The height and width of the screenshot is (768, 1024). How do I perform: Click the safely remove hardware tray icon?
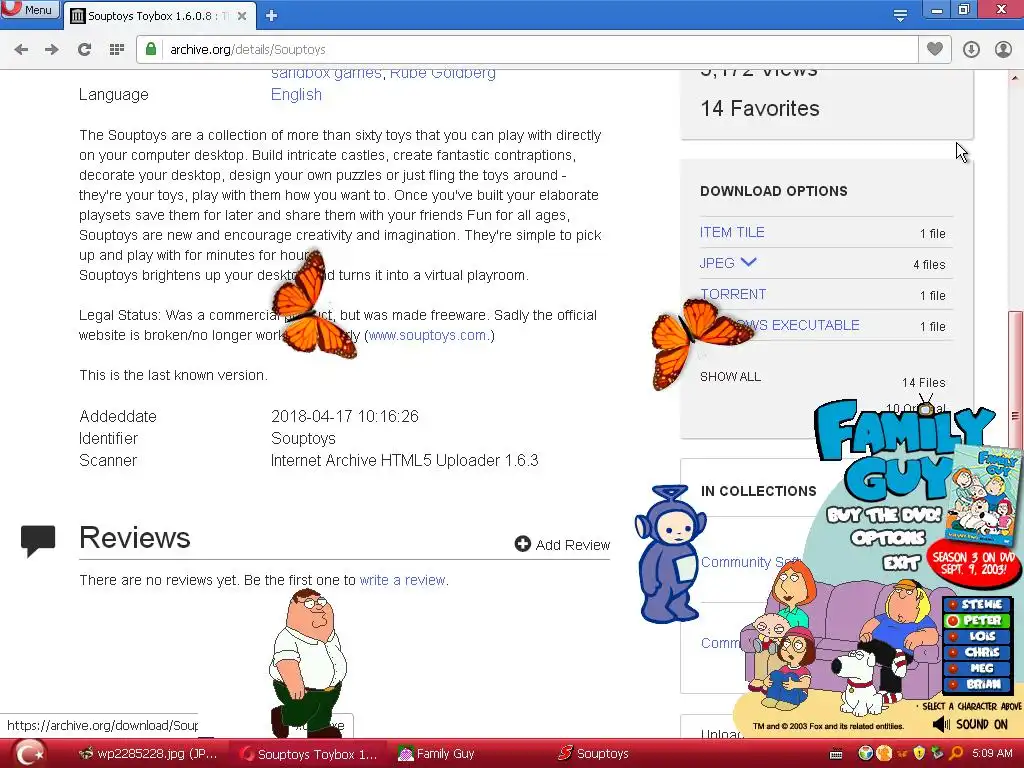tap(938, 754)
